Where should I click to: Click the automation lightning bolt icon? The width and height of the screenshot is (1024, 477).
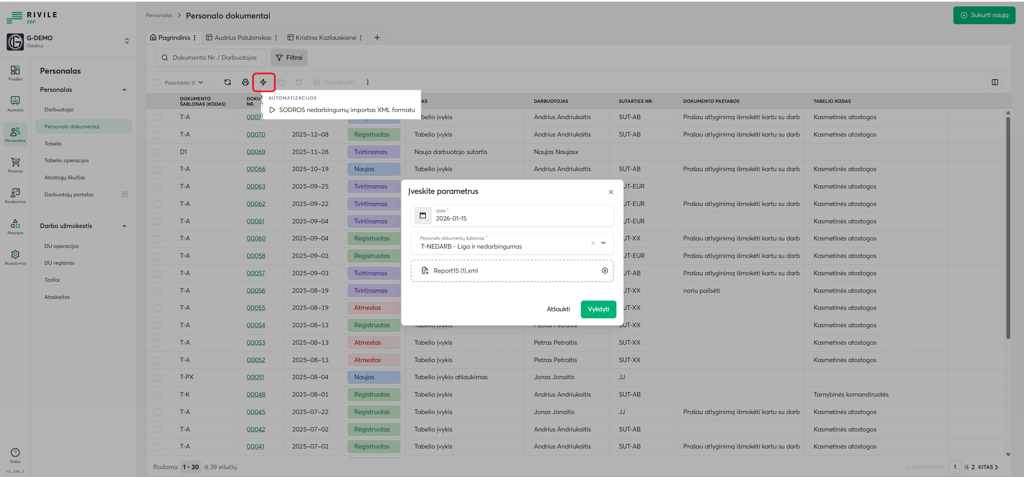pos(263,82)
